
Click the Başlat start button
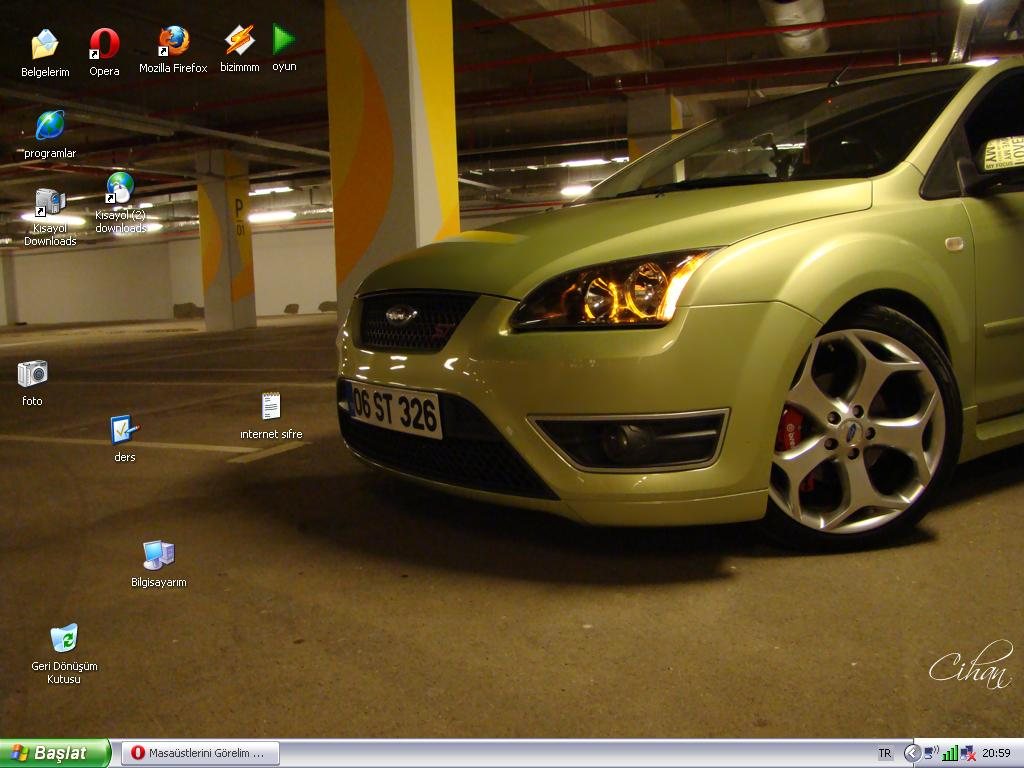54,753
